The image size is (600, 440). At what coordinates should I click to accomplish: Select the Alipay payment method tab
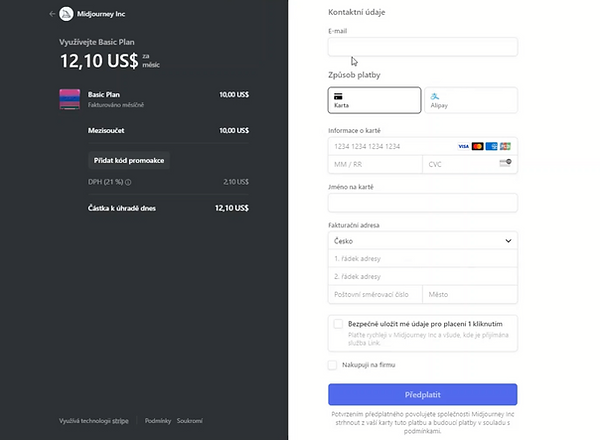[x=471, y=100]
